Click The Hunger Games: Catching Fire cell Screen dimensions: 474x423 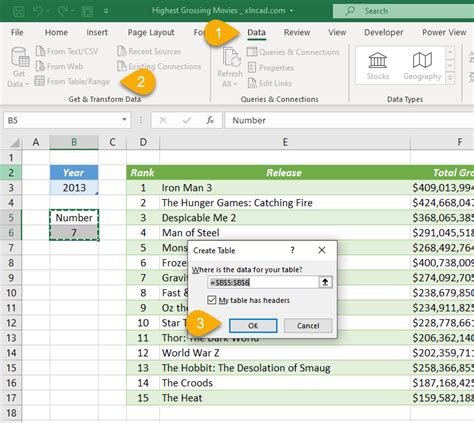(x=285, y=203)
